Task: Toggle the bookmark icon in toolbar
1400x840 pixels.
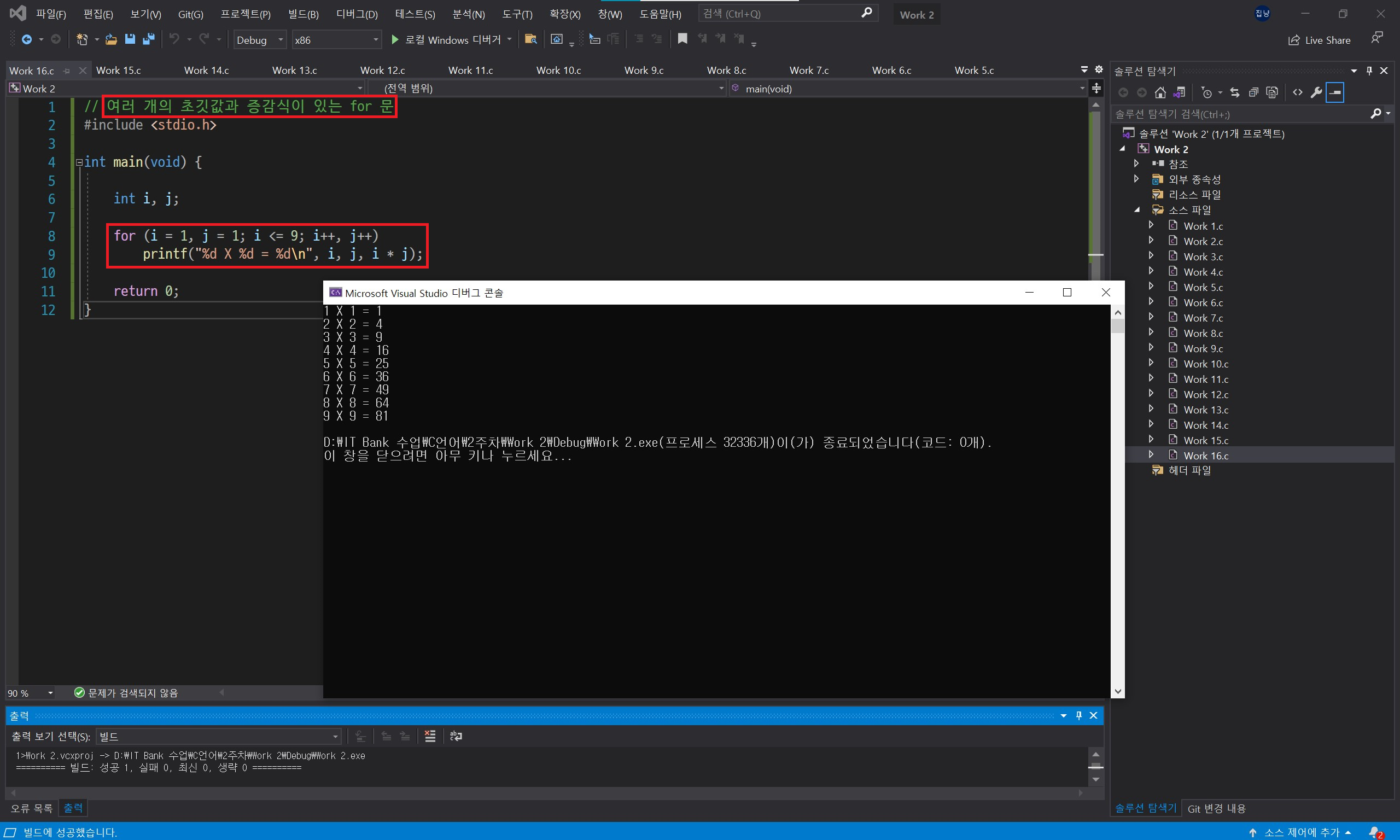Action: [682, 39]
